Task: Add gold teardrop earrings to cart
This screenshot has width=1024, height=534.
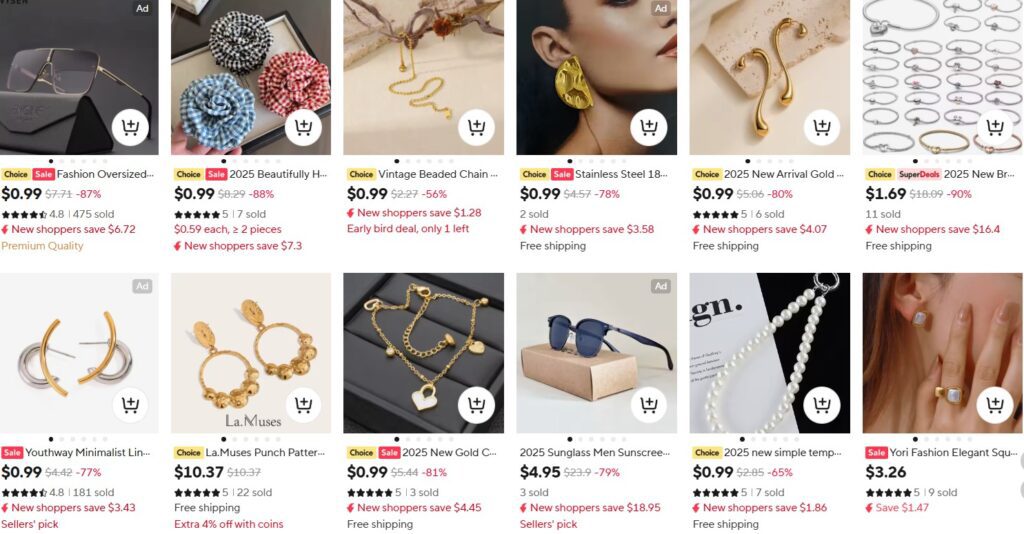Action: coord(822,127)
